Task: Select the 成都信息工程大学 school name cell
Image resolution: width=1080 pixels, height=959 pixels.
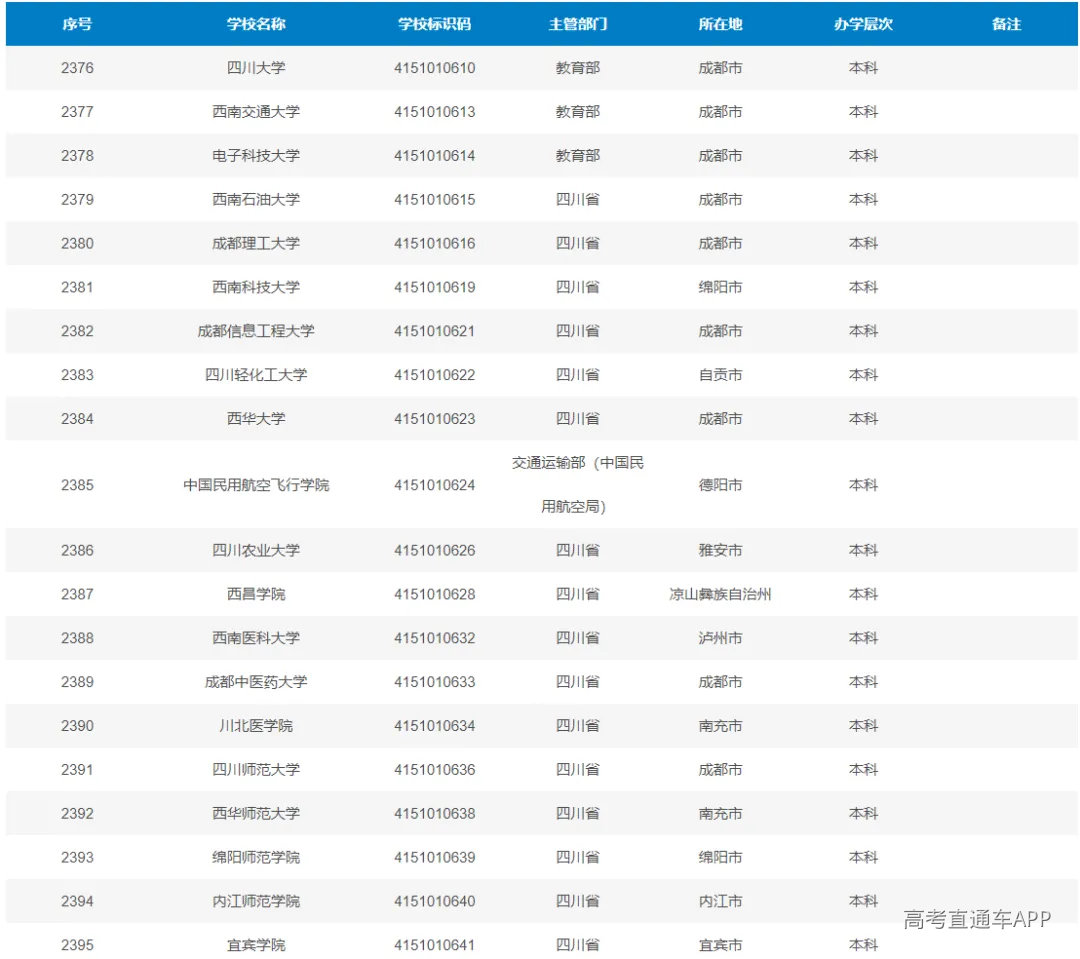Action: click(256, 331)
